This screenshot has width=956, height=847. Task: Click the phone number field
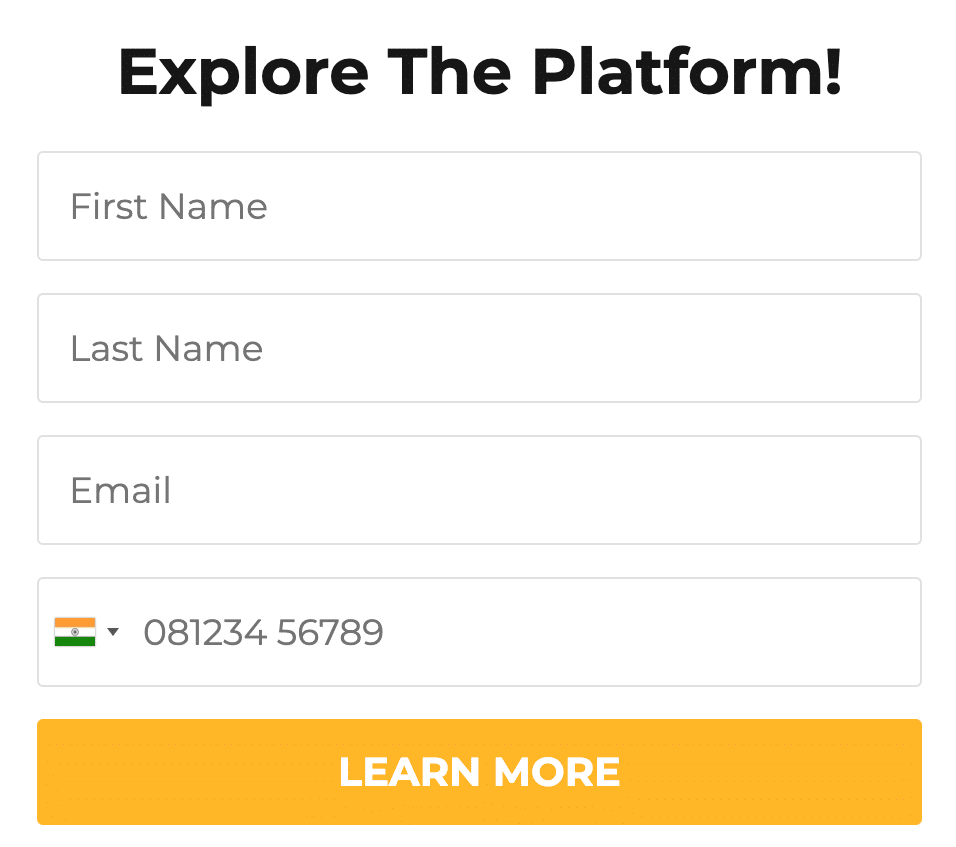tap(520, 632)
